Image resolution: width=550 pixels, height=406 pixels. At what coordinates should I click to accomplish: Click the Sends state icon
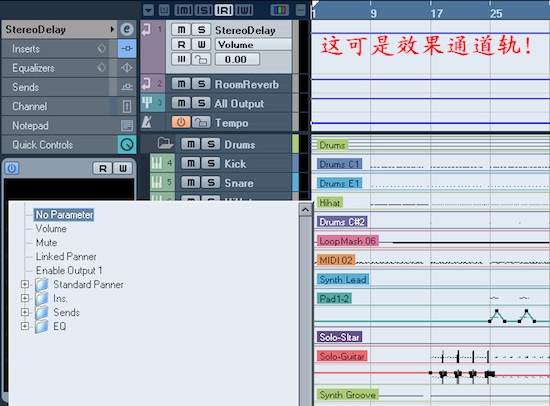pos(127,87)
